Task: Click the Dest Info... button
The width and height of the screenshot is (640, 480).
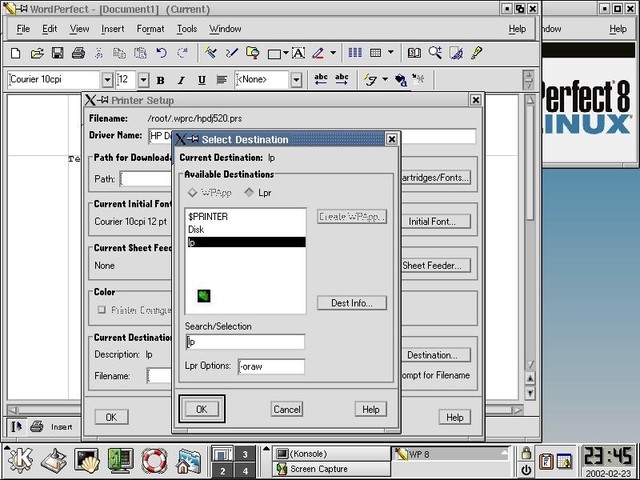Action: [351, 303]
